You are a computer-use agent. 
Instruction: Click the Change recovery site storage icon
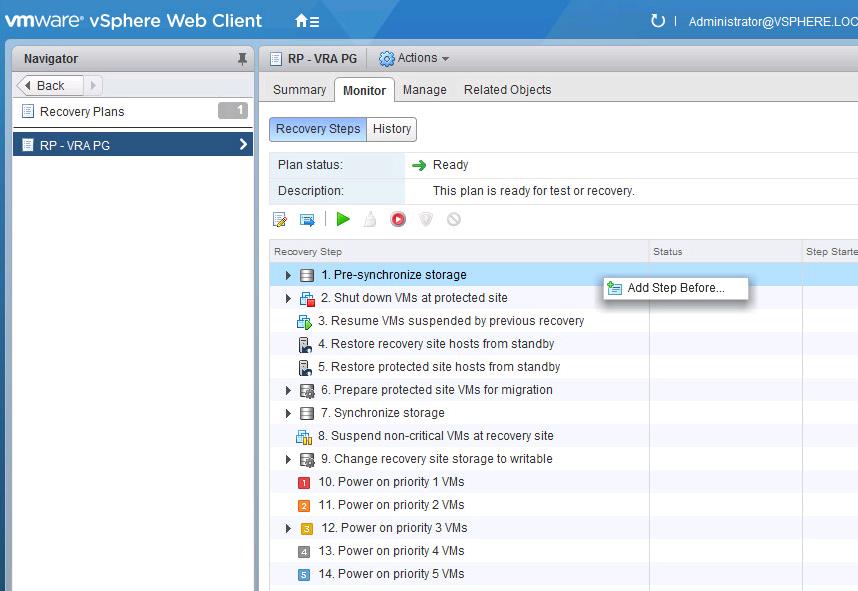coord(307,460)
